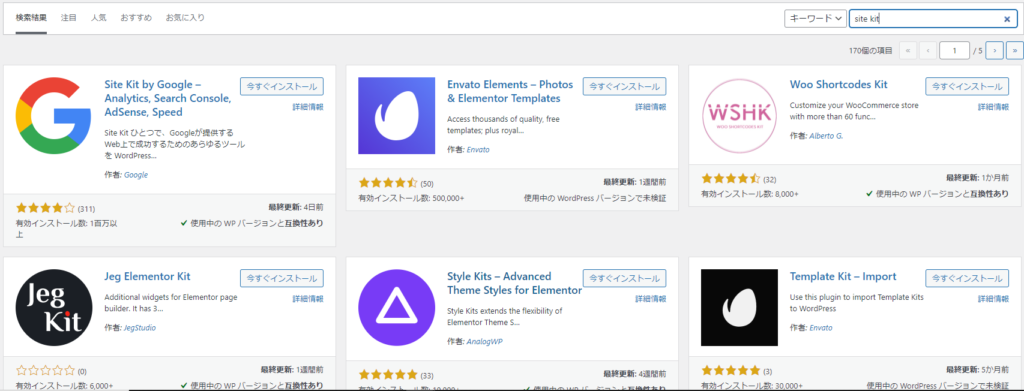Switch to the 検索結果 tab
The height and width of the screenshot is (391, 1024).
[x=31, y=18]
